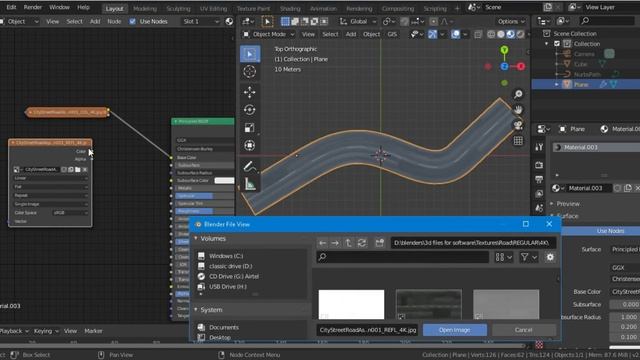This screenshot has height=360, width=640.
Task: Click the Open Image button
Action: pos(455,330)
